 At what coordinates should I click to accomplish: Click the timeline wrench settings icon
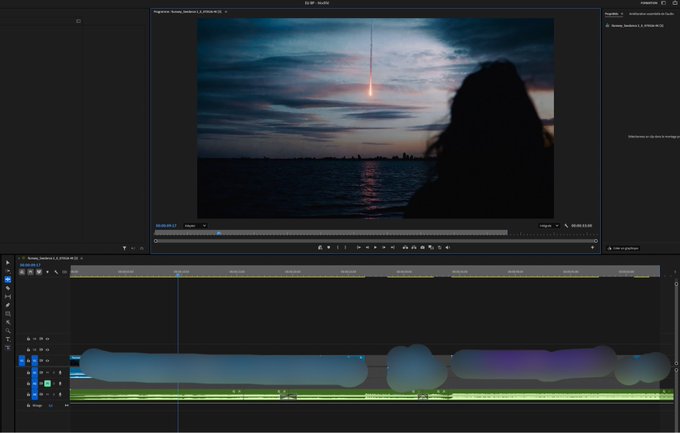(x=56, y=272)
